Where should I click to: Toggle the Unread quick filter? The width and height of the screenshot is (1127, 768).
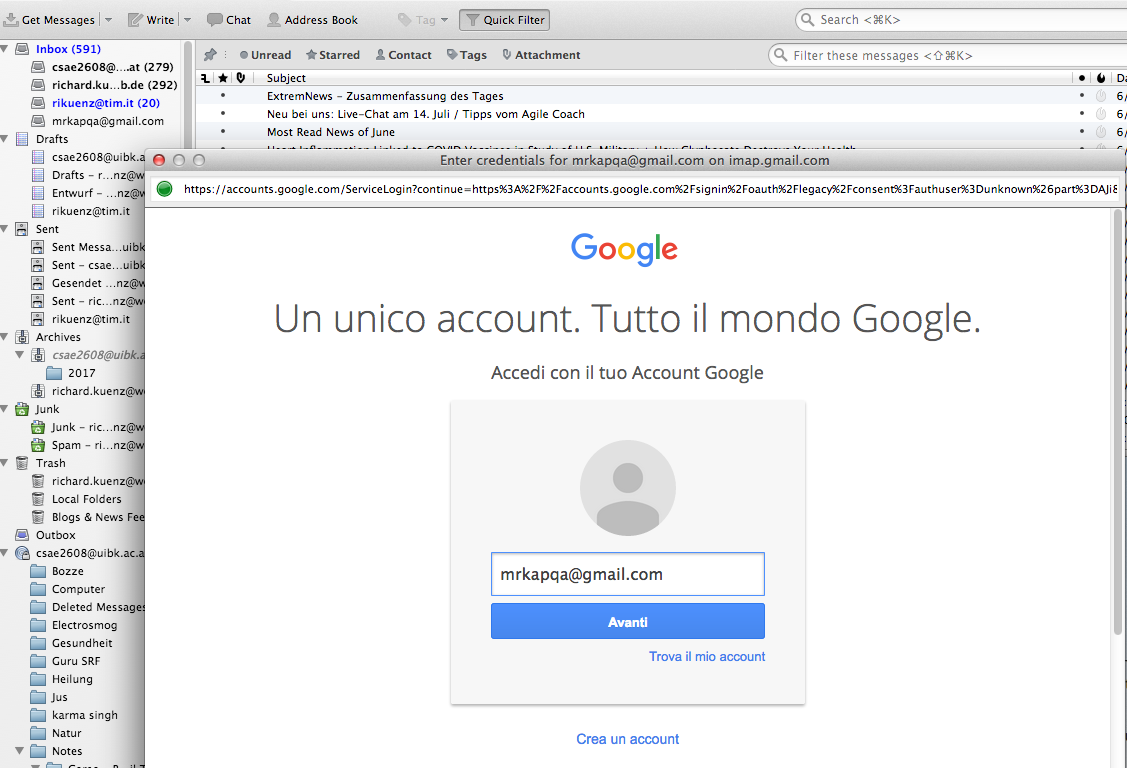coord(265,55)
